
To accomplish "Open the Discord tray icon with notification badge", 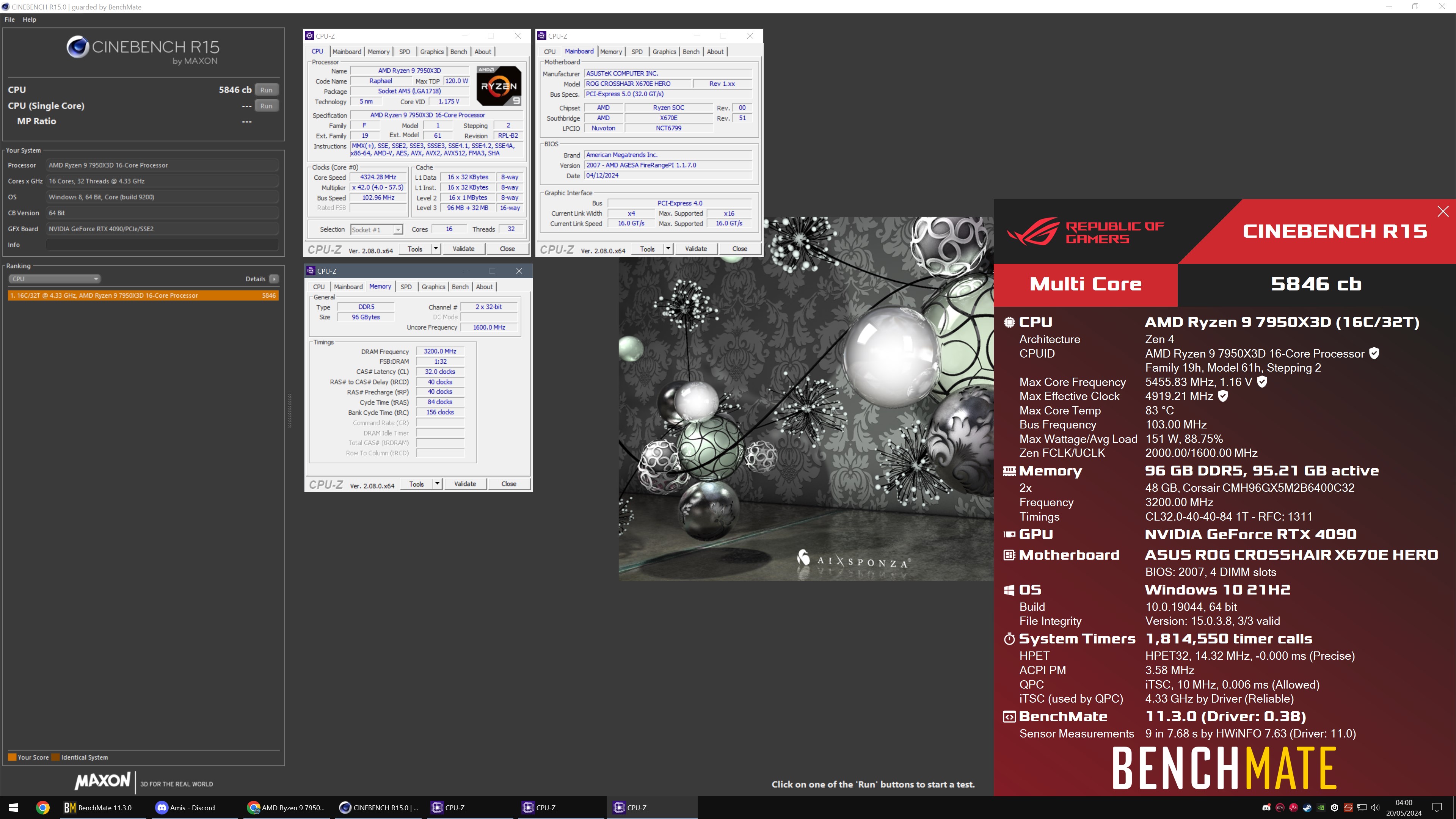I will tap(1266, 808).
